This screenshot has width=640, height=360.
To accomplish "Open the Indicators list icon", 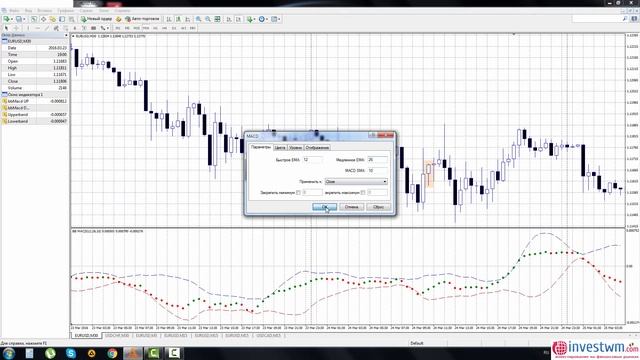I will 249,19.
